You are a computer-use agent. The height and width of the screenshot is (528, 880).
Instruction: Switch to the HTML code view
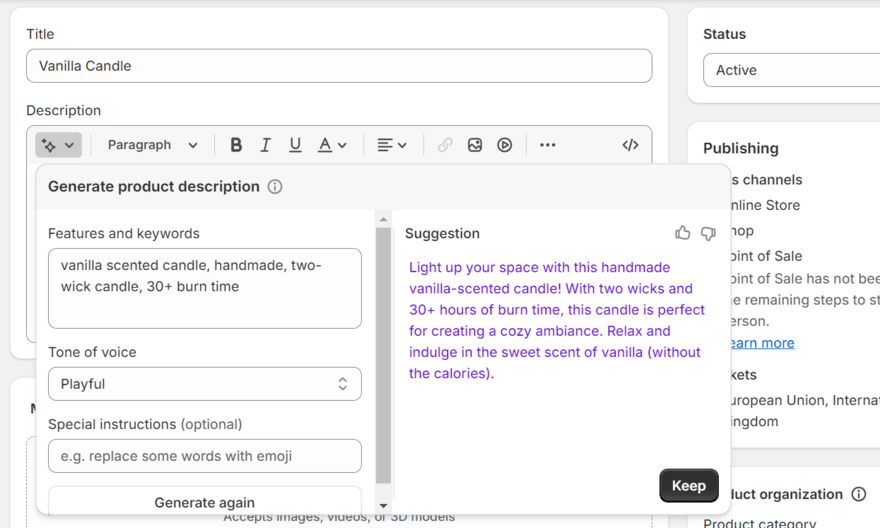pyautogui.click(x=630, y=145)
